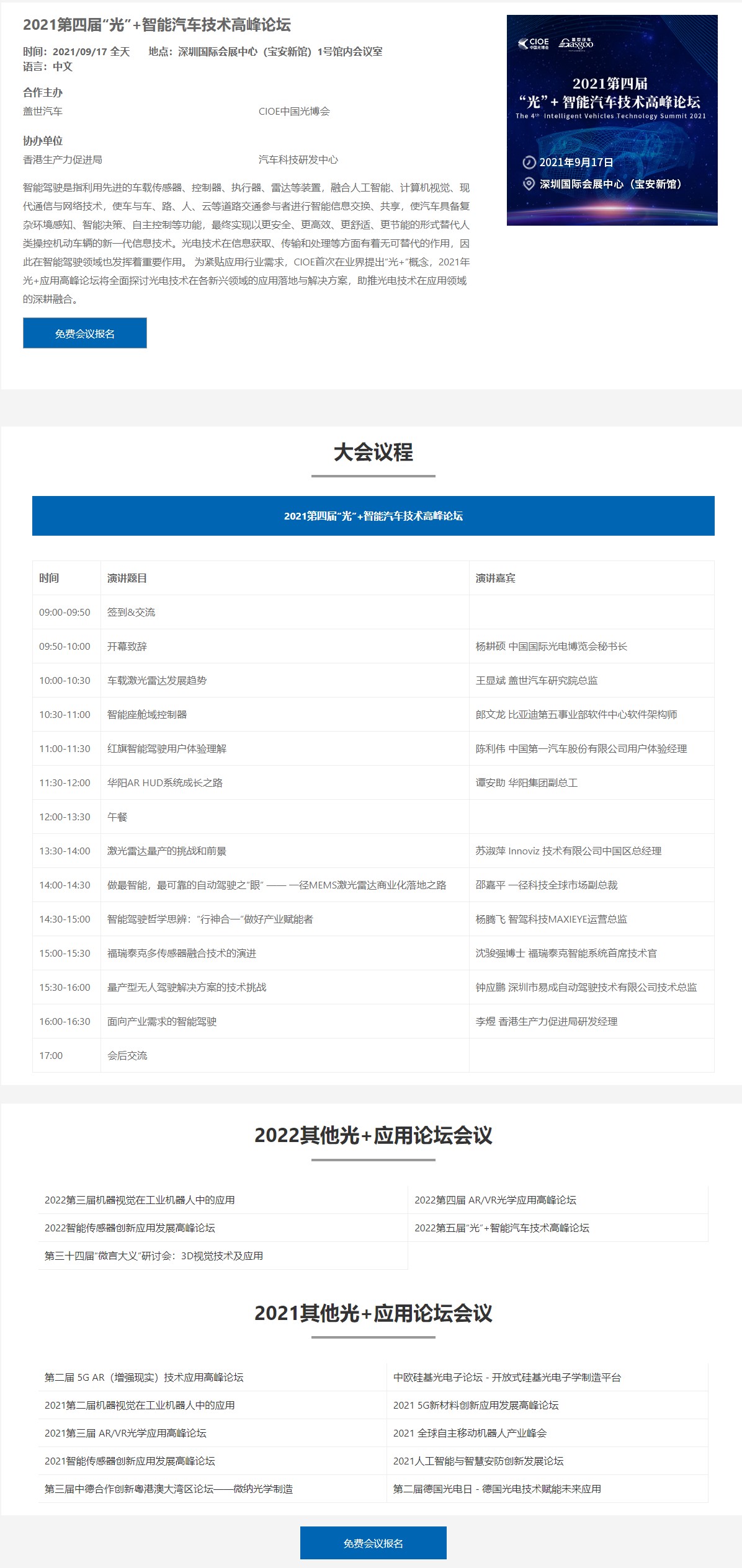Click speaker 沈骏强博士 福瑞泰克 entry
742x1568 pixels.
[566, 953]
